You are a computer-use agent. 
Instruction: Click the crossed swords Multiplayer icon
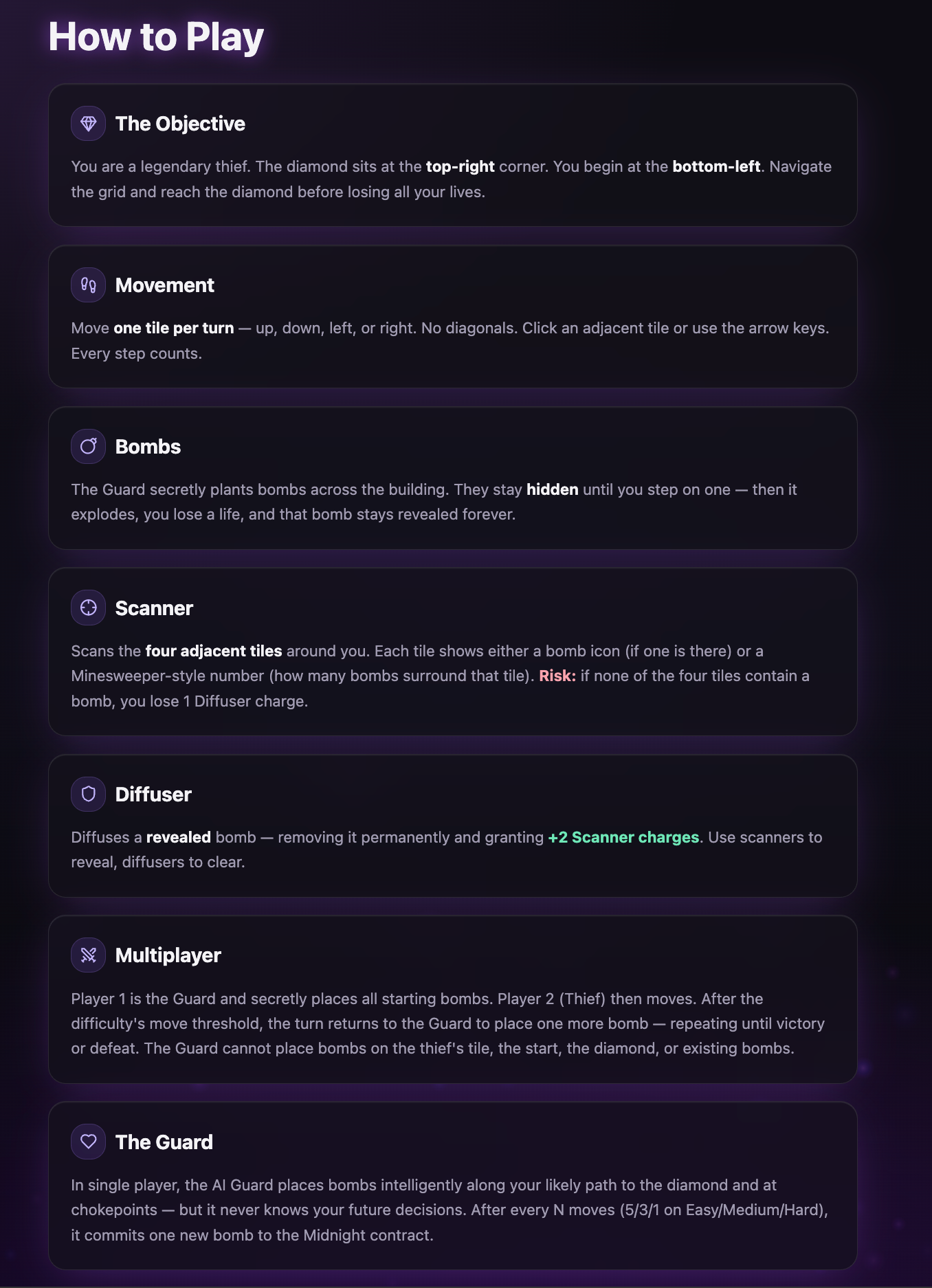tap(88, 955)
